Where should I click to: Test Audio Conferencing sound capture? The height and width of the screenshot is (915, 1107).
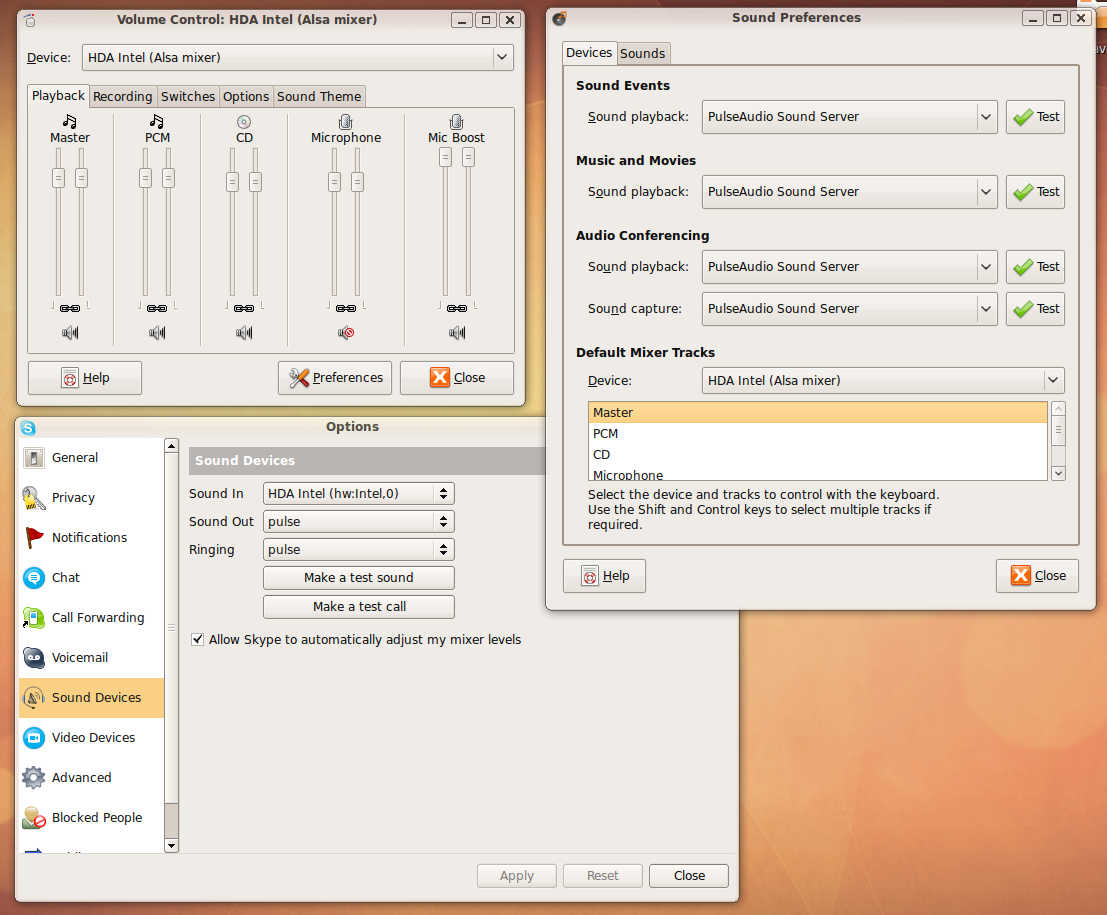click(x=1035, y=309)
